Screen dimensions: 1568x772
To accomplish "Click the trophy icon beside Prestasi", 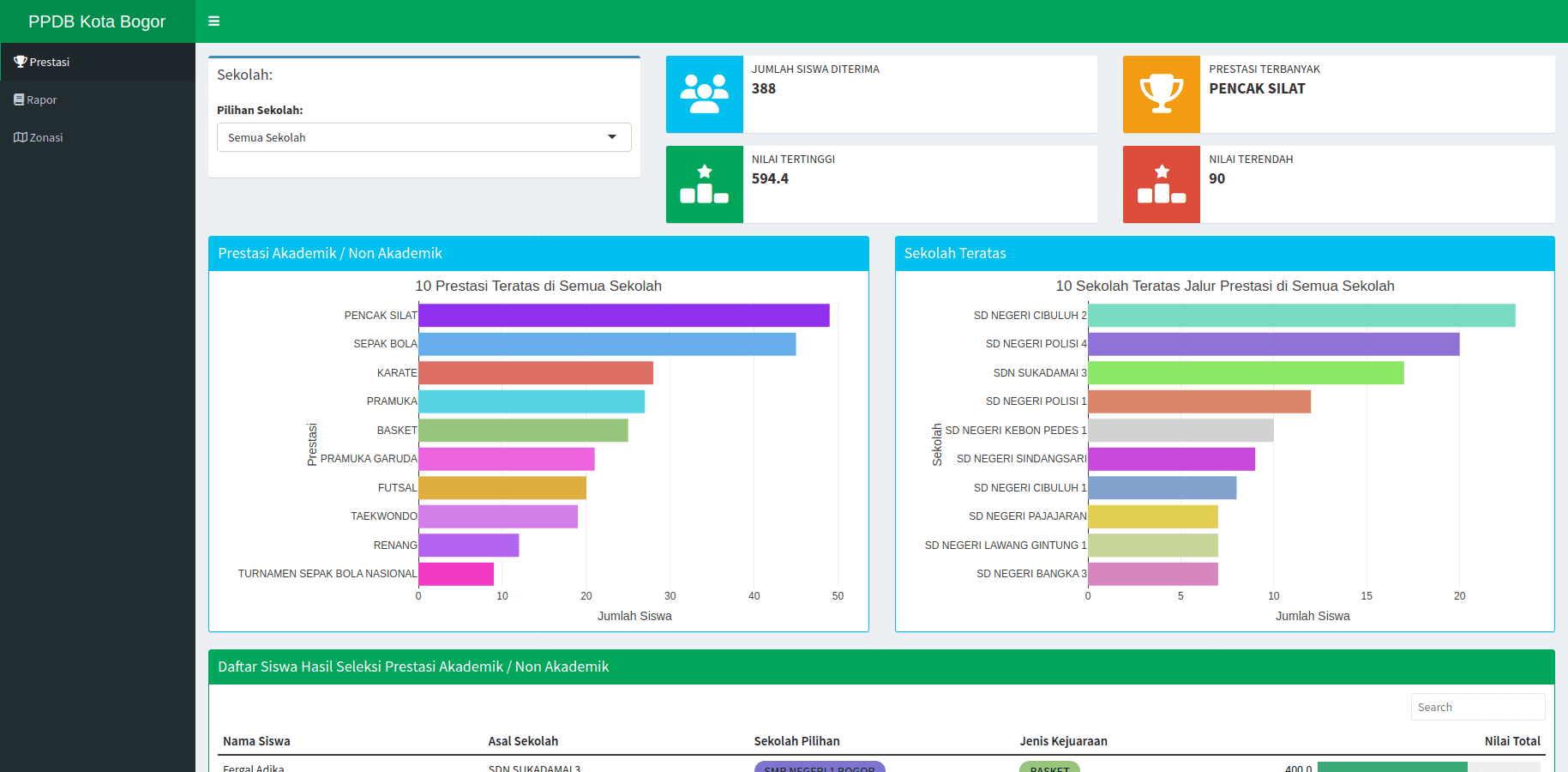I will (21, 62).
